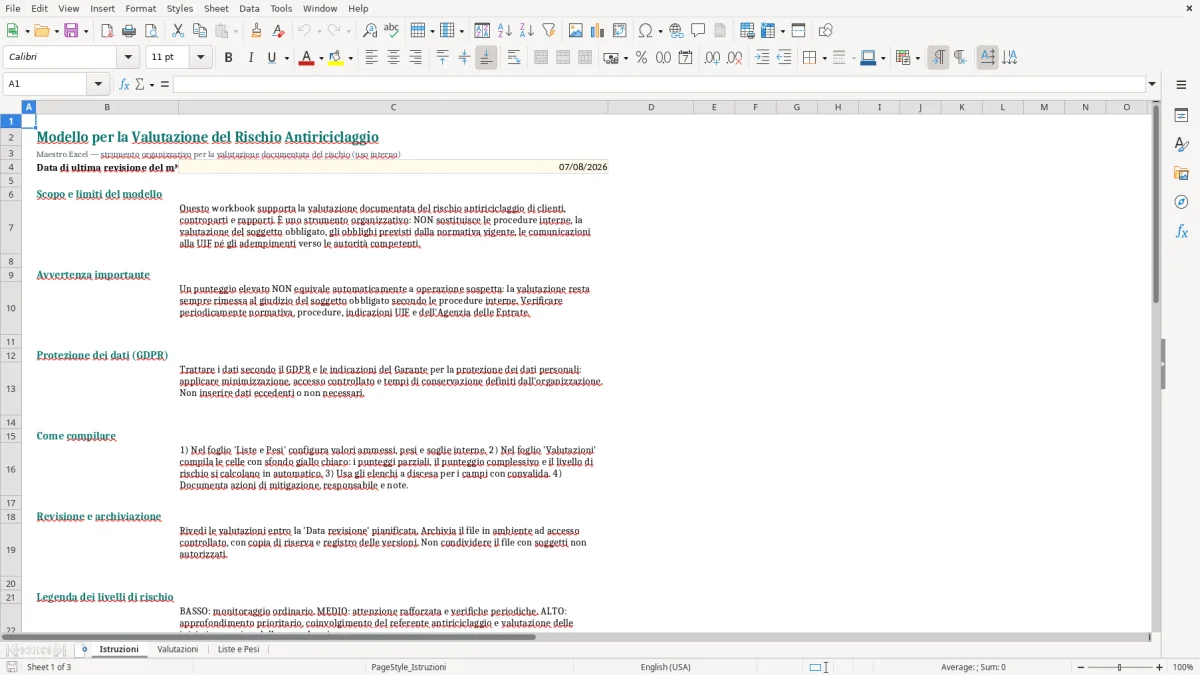The height and width of the screenshot is (675, 1200).
Task: Click the Print icon
Action: click(x=129, y=31)
